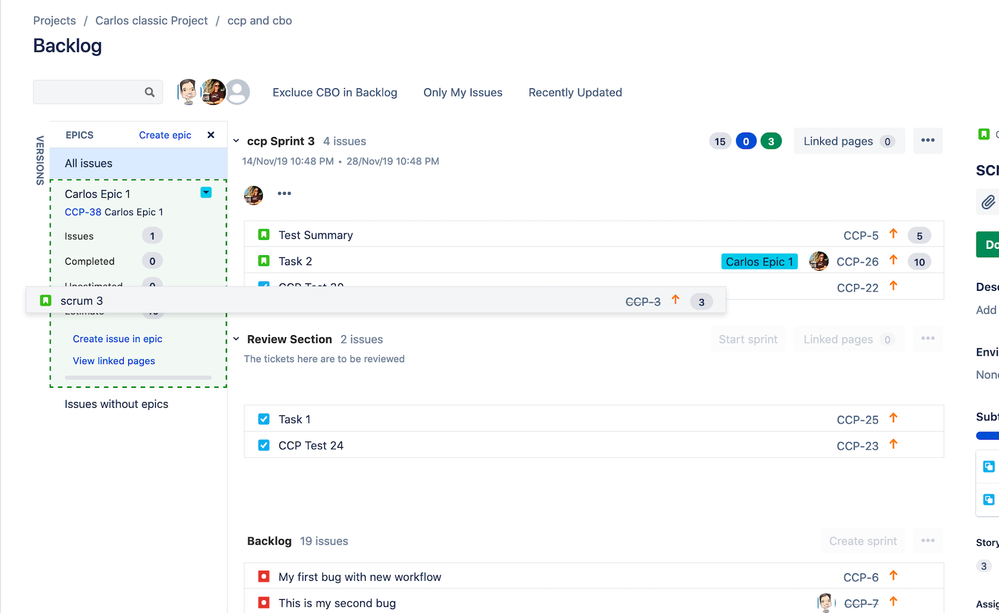This screenshot has height=613, width=999.
Task: Click the Start sprint button
Action: pos(748,339)
